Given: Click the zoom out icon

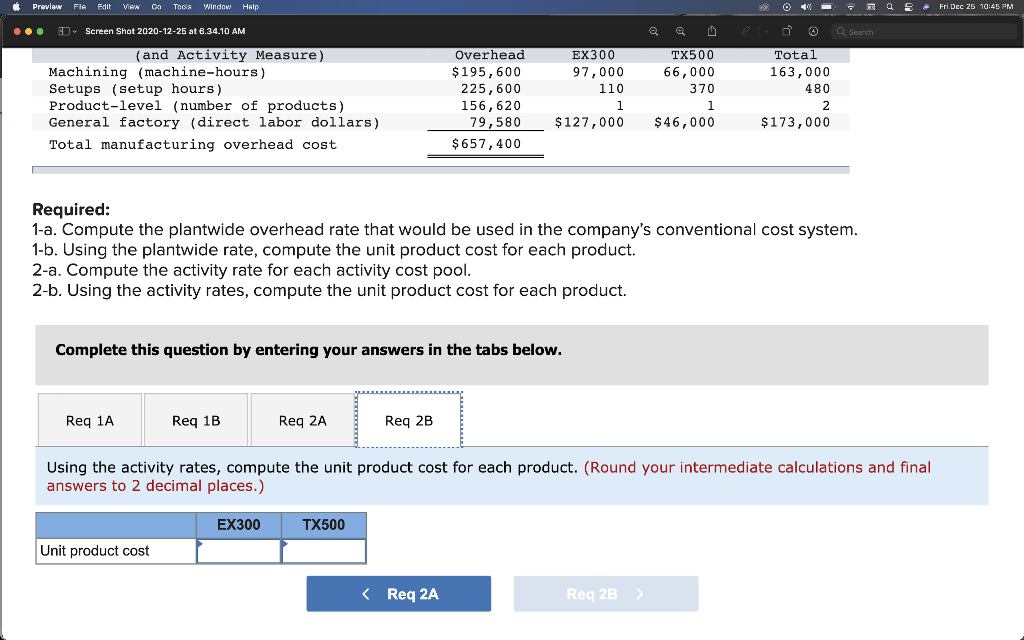Looking at the screenshot, I should tap(655, 31).
